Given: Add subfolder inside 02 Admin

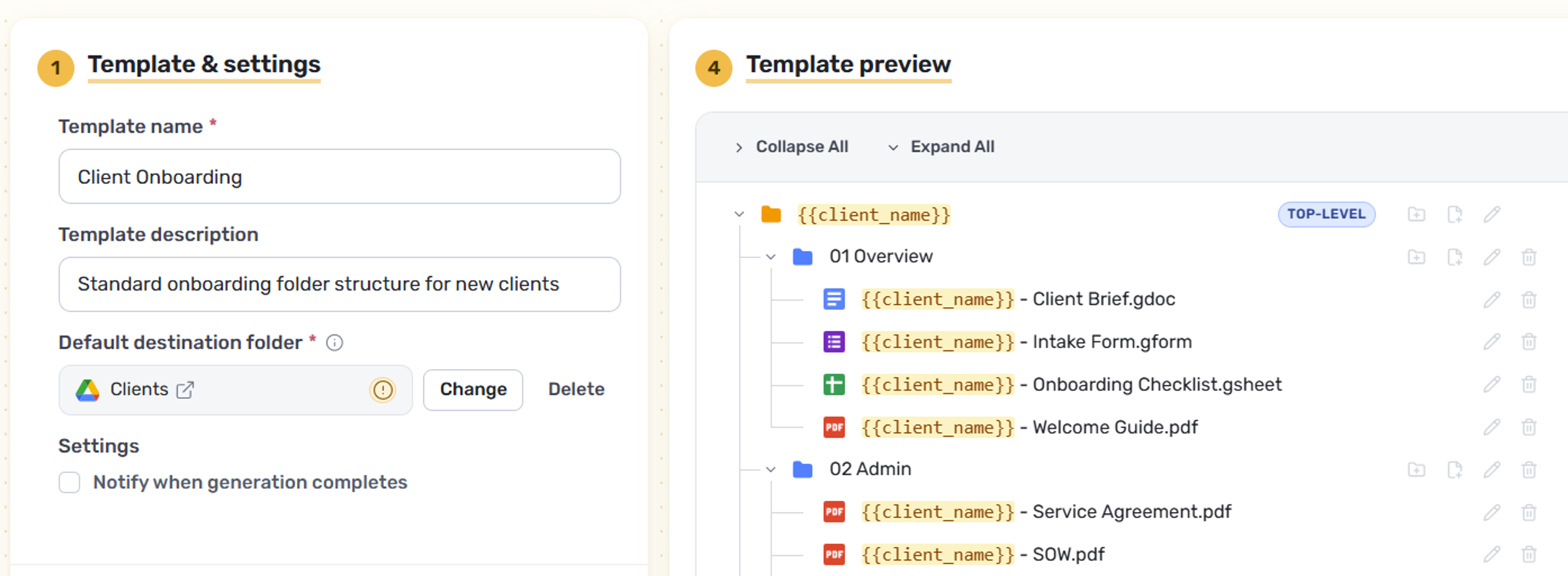Looking at the screenshot, I should [x=1417, y=469].
